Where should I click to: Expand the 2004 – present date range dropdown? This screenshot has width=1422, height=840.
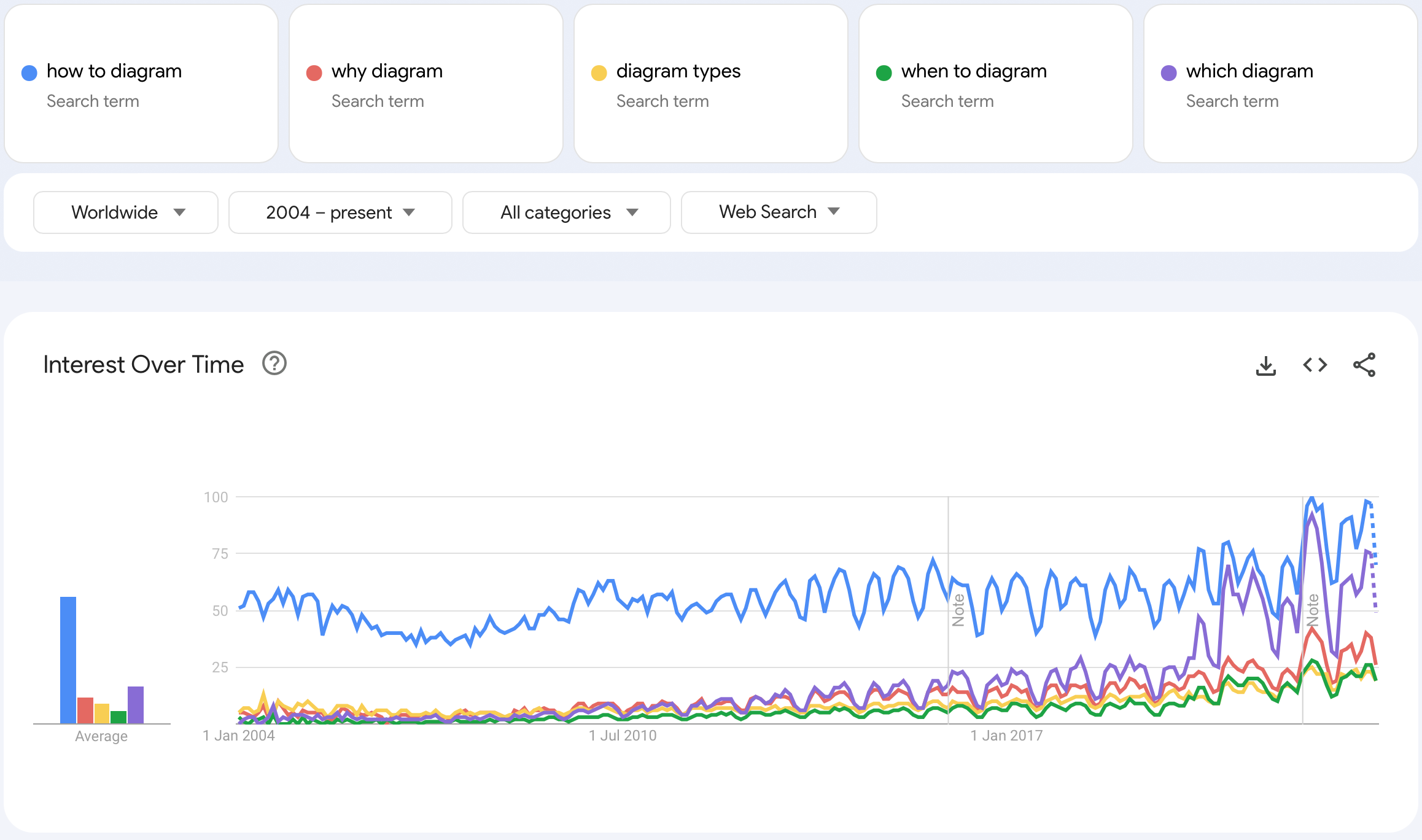pyautogui.click(x=339, y=211)
